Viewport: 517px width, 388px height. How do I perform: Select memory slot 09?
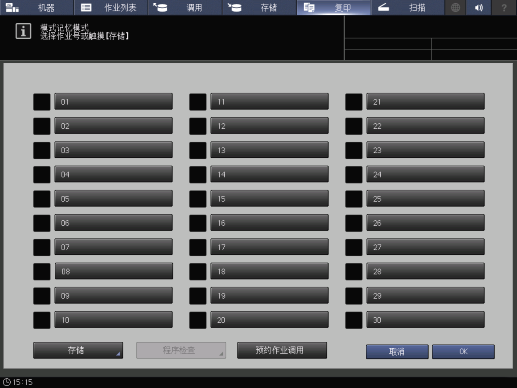pos(114,296)
